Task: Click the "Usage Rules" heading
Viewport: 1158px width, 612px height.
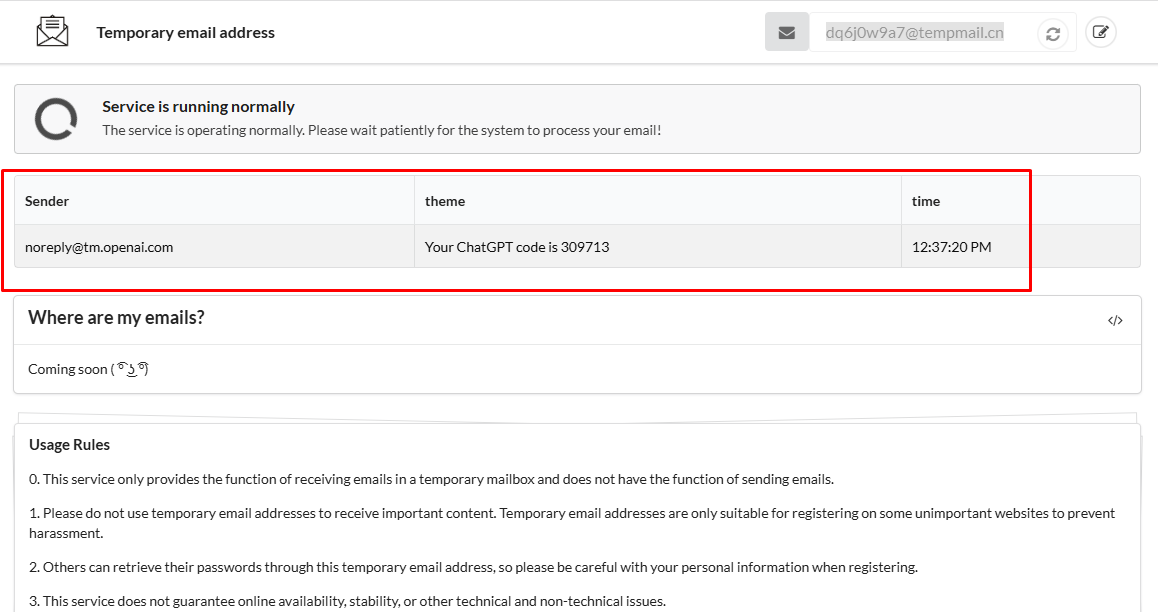Action: (69, 445)
